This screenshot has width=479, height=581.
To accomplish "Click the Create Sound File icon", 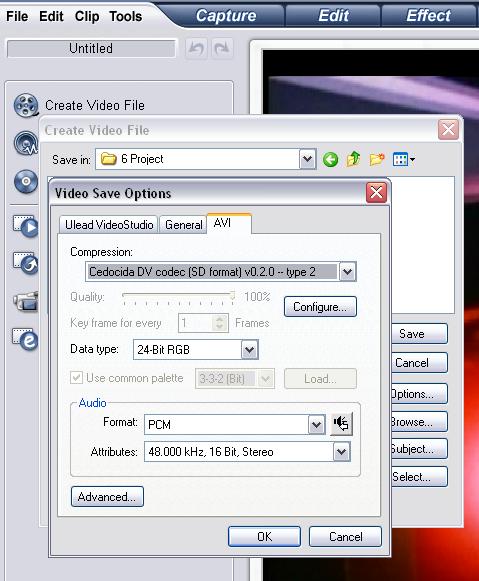I will point(26,143).
